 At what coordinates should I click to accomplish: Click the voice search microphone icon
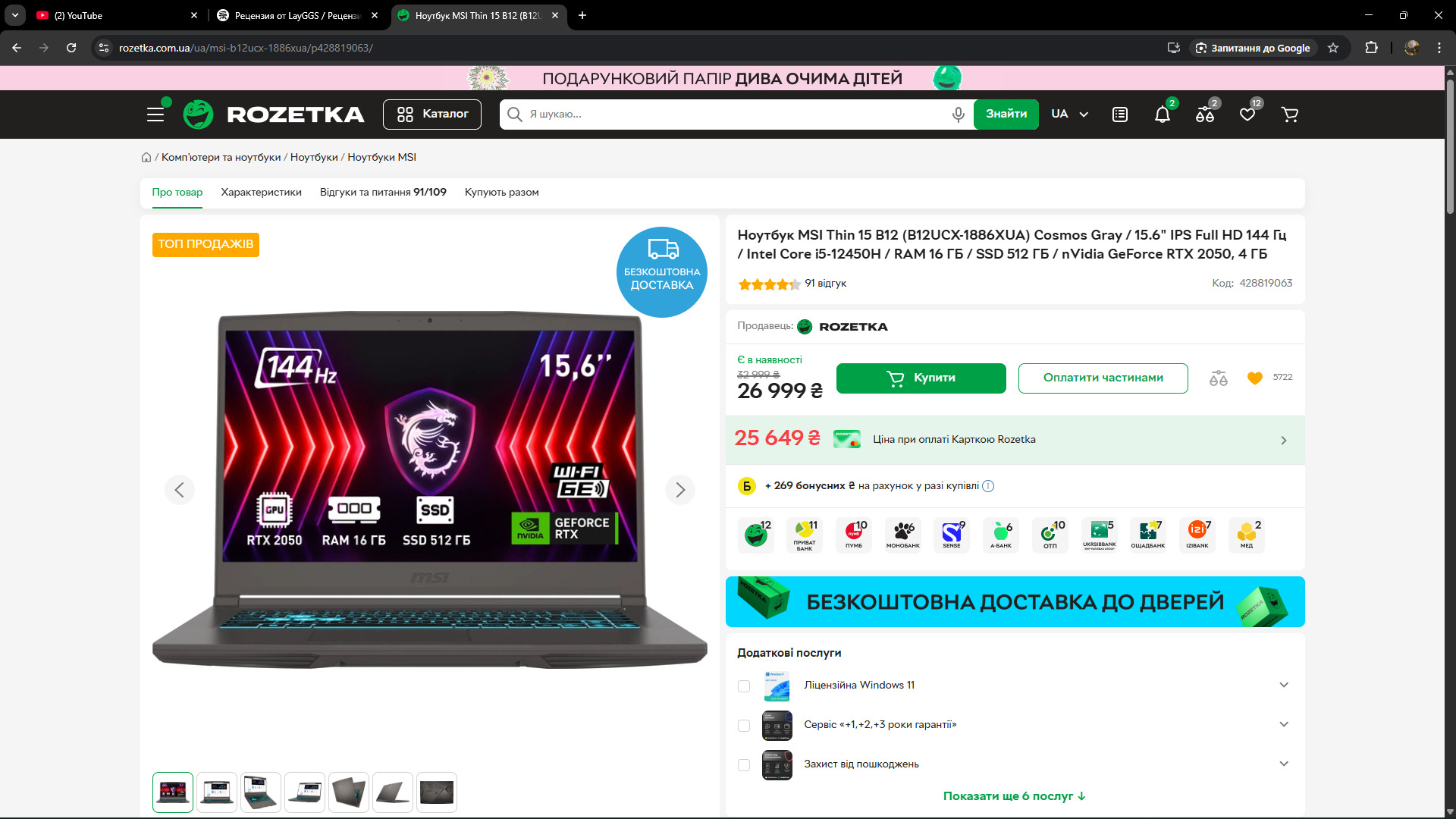958,115
